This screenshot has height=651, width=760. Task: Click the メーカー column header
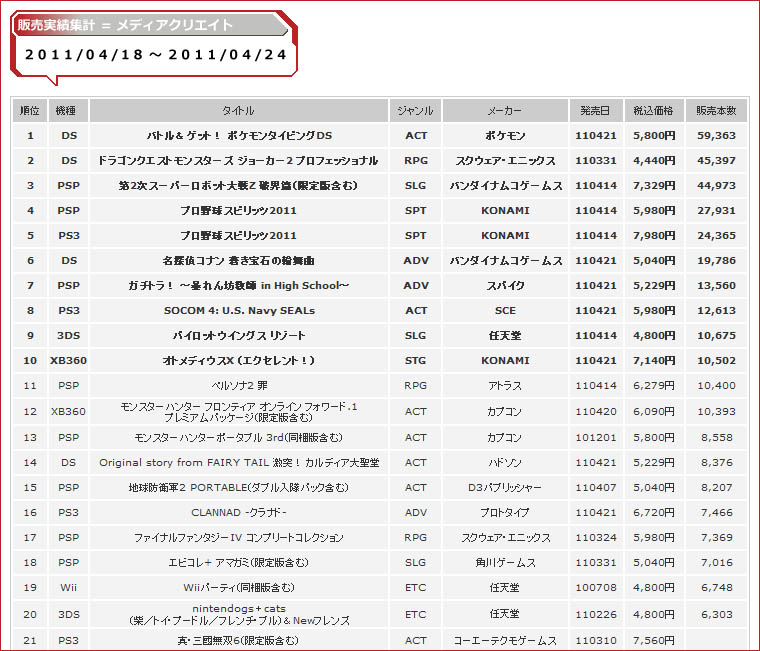[505, 111]
